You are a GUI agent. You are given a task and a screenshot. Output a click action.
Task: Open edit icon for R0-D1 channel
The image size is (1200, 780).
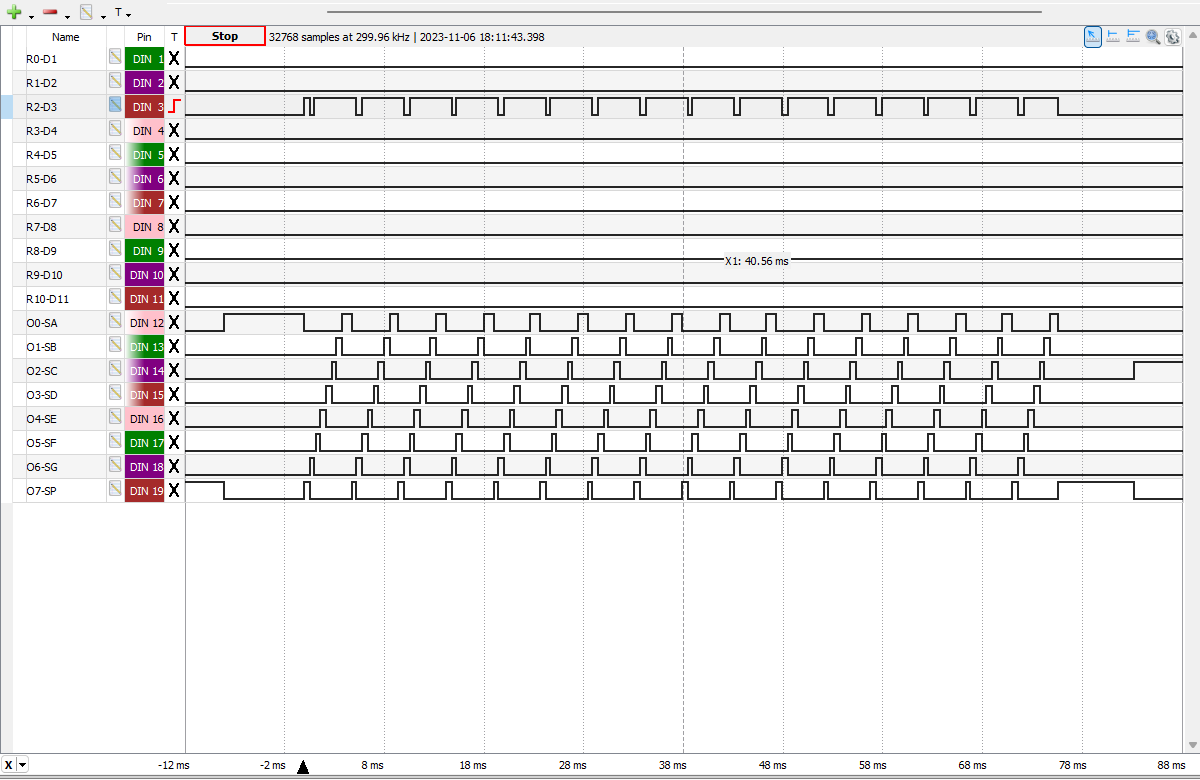coord(115,58)
